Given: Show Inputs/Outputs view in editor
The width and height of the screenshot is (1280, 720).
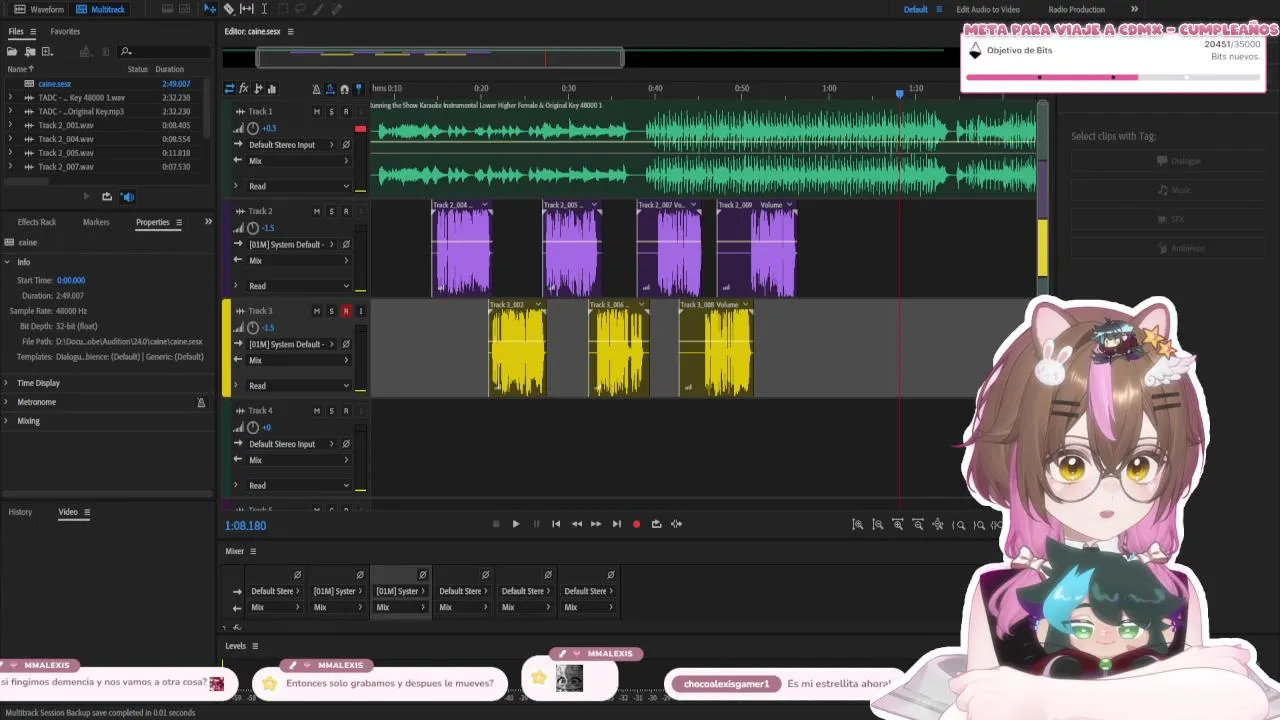Looking at the screenshot, I should click(x=229, y=89).
